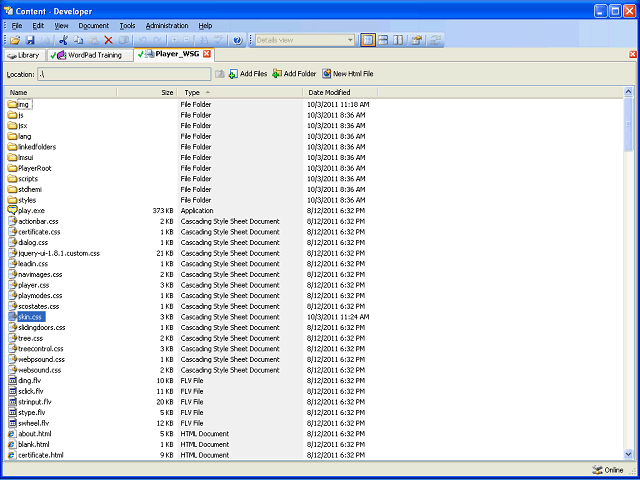The height and width of the screenshot is (480, 640).
Task: Open the Tools menu
Action: [127, 26]
